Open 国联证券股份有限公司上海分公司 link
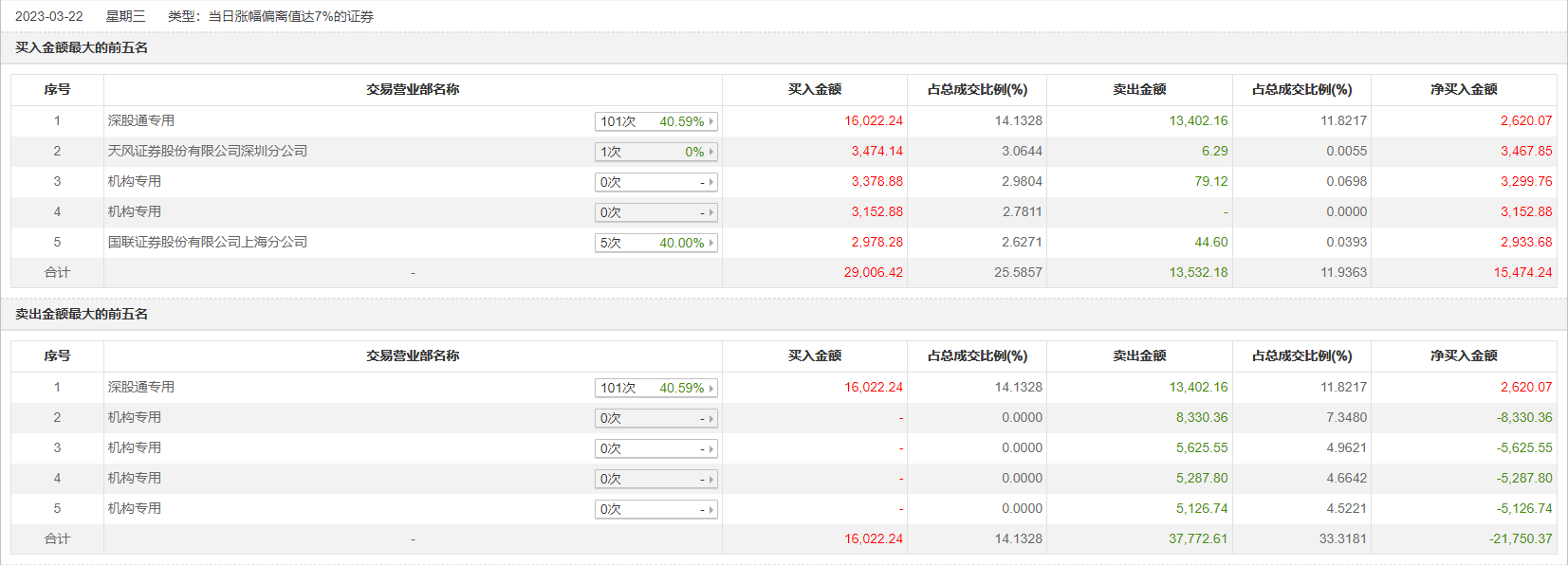The image size is (1568, 565). [207, 242]
